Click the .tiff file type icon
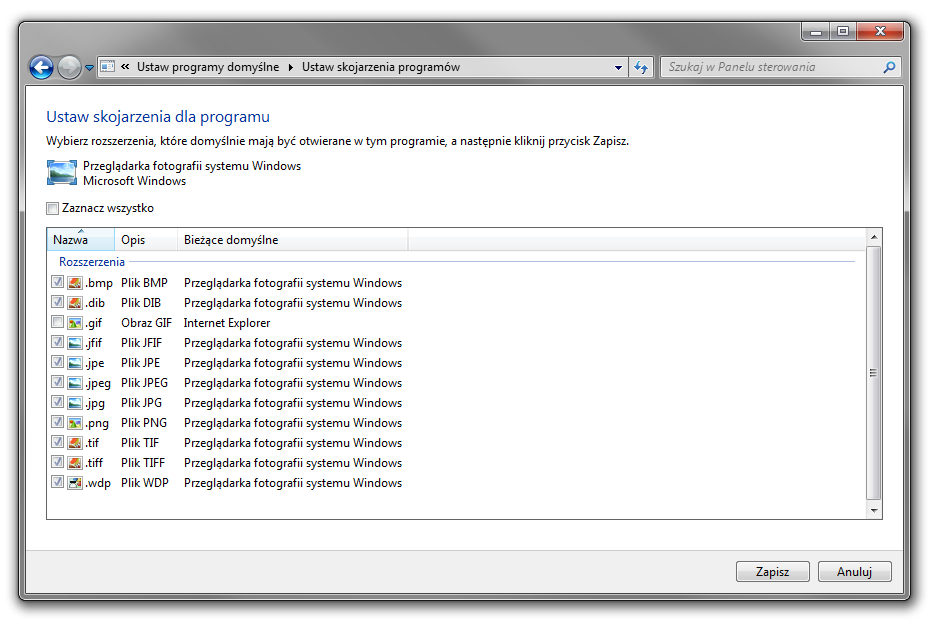 [74, 462]
